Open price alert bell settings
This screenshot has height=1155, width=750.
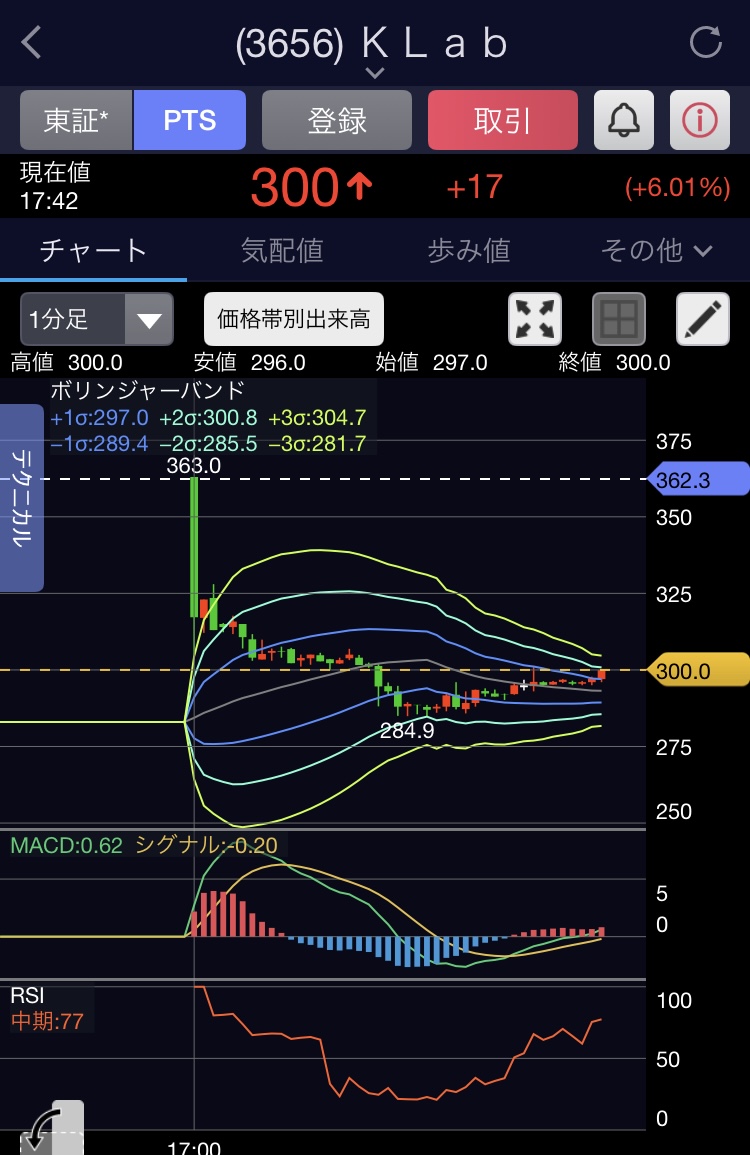tap(624, 120)
